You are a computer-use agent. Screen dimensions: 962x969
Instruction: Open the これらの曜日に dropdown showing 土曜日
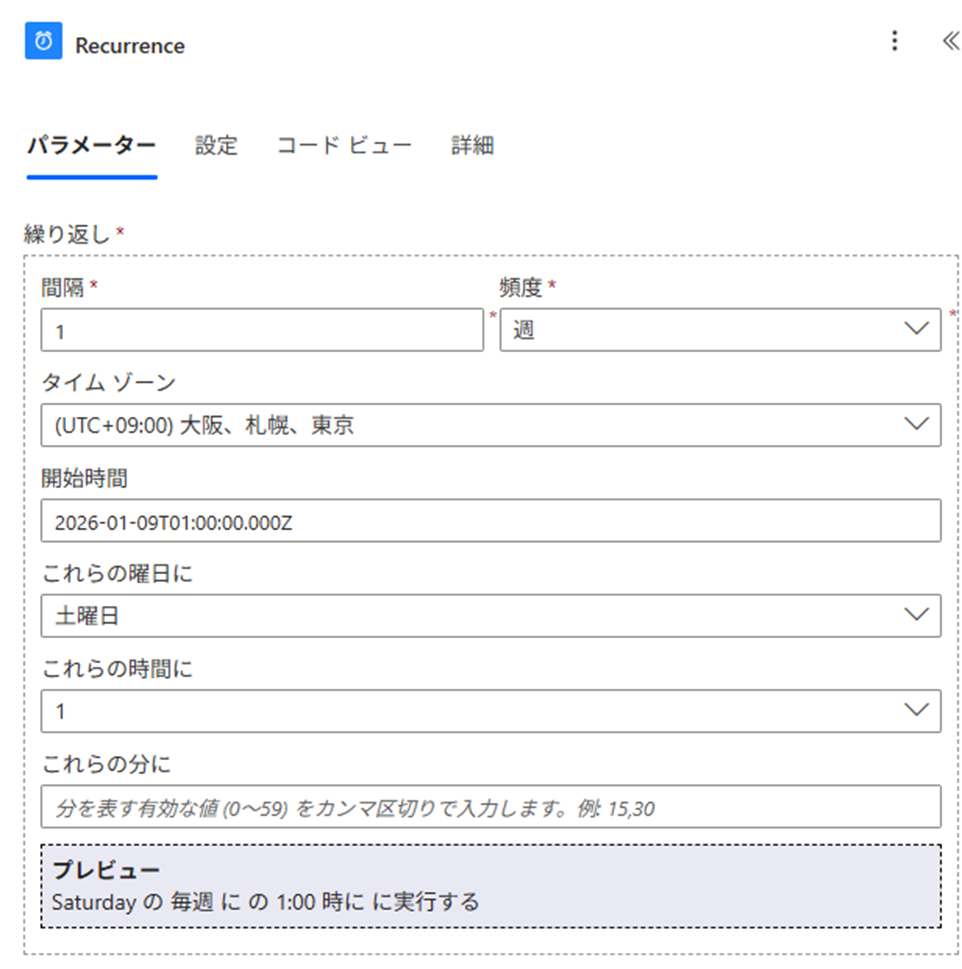(491, 616)
